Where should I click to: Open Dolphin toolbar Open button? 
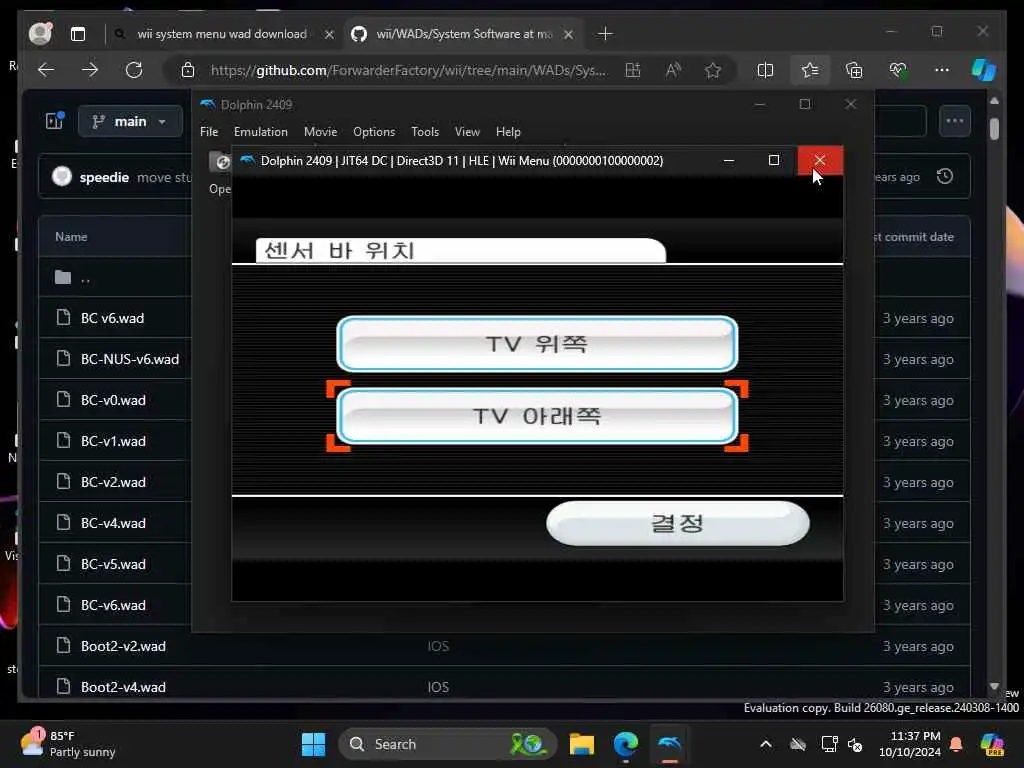pos(221,172)
